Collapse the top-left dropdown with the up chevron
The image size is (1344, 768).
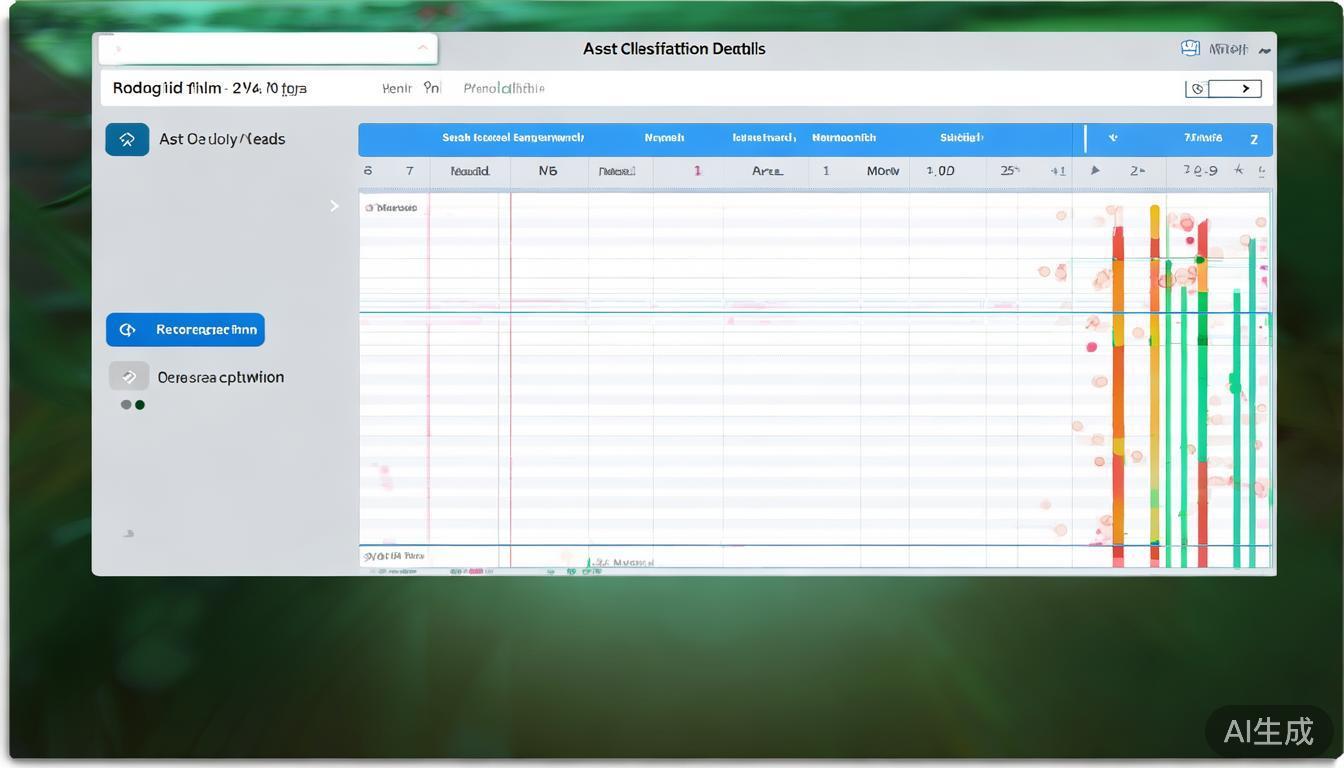[422, 48]
